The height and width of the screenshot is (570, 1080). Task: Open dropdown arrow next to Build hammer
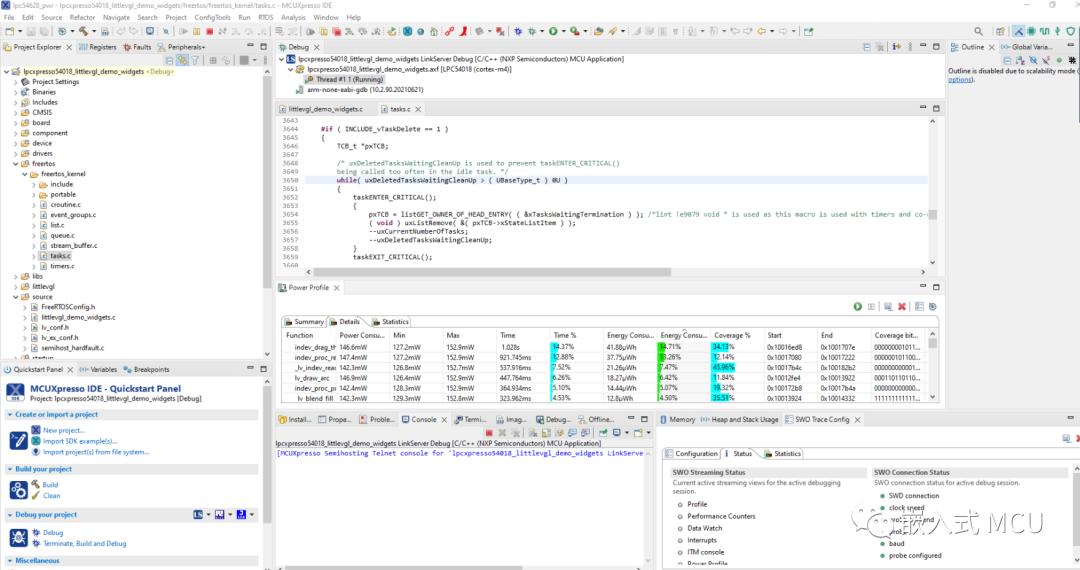tap(94, 31)
